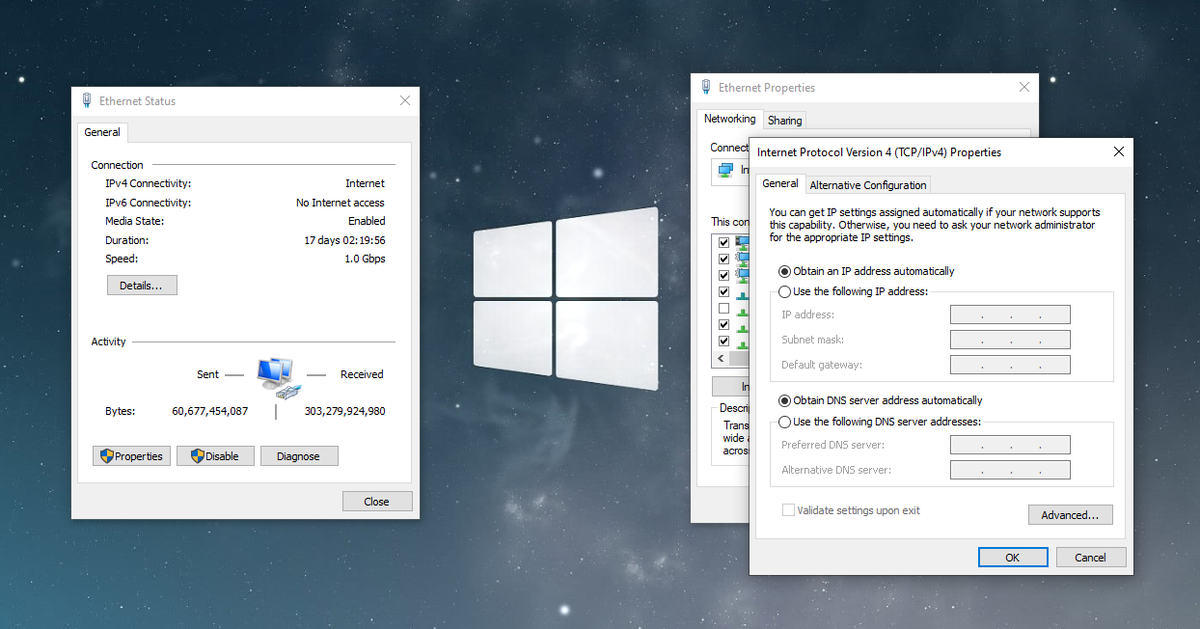Select Obtain DNS server address automatically
Screen dimensions: 1200x629
(x=785, y=400)
